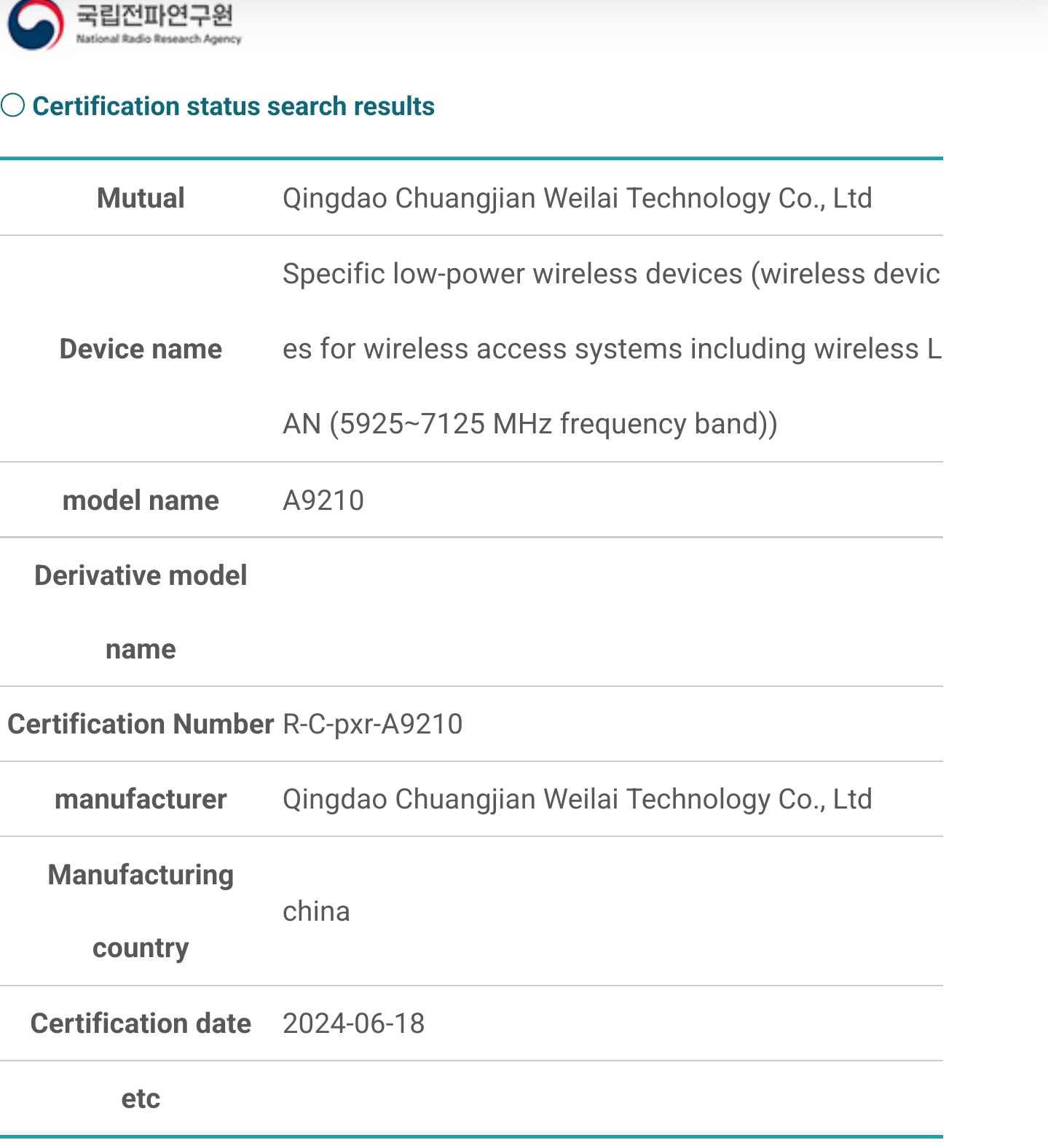The height and width of the screenshot is (1148, 1048).
Task: Select the model name row label
Action: [141, 500]
